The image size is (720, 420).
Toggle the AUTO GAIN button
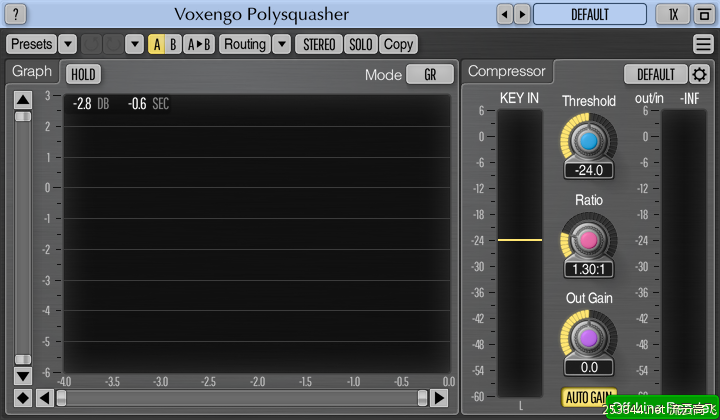(589, 397)
